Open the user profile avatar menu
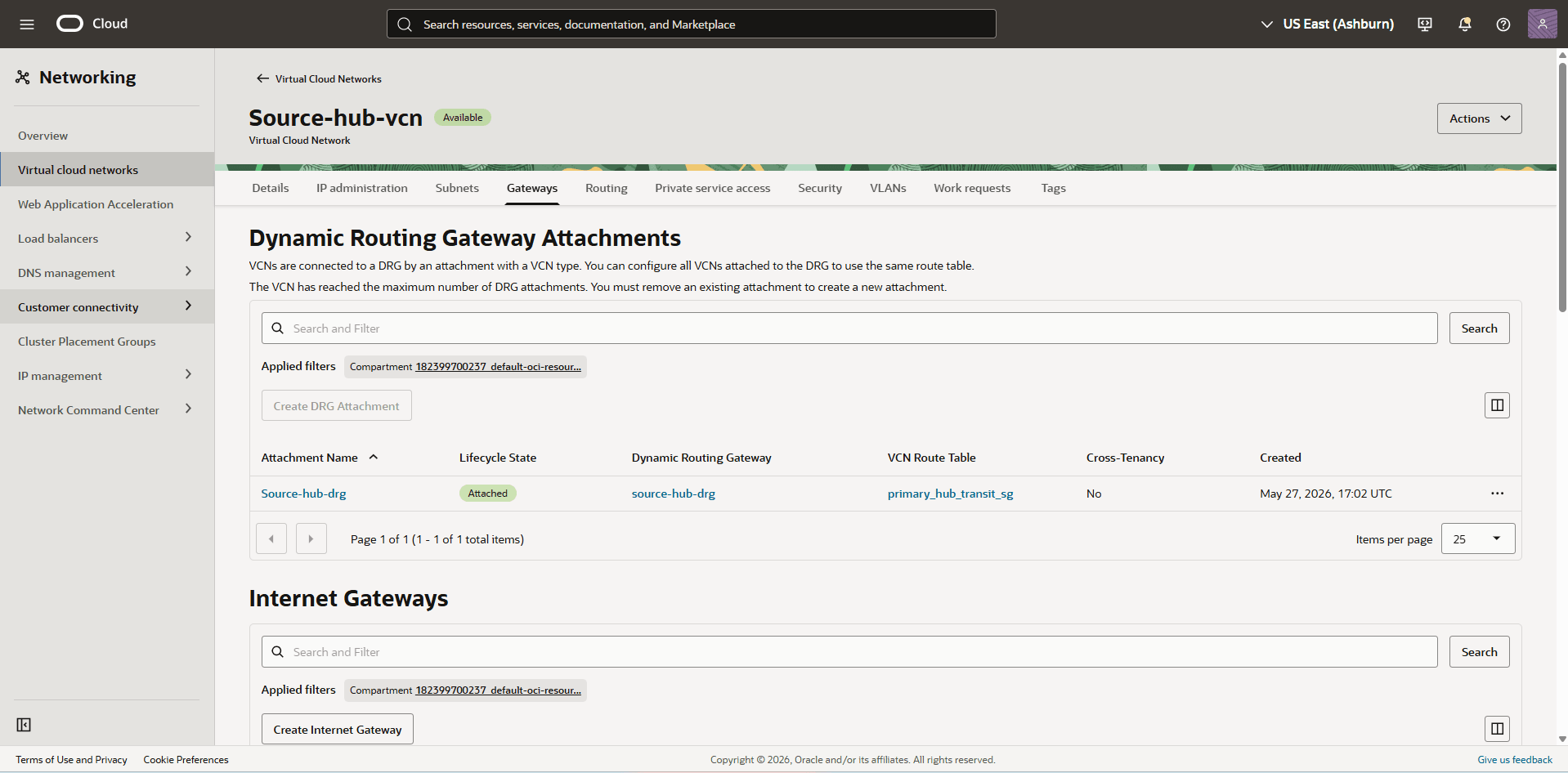Viewport: 1568px width, 773px height. point(1542,24)
